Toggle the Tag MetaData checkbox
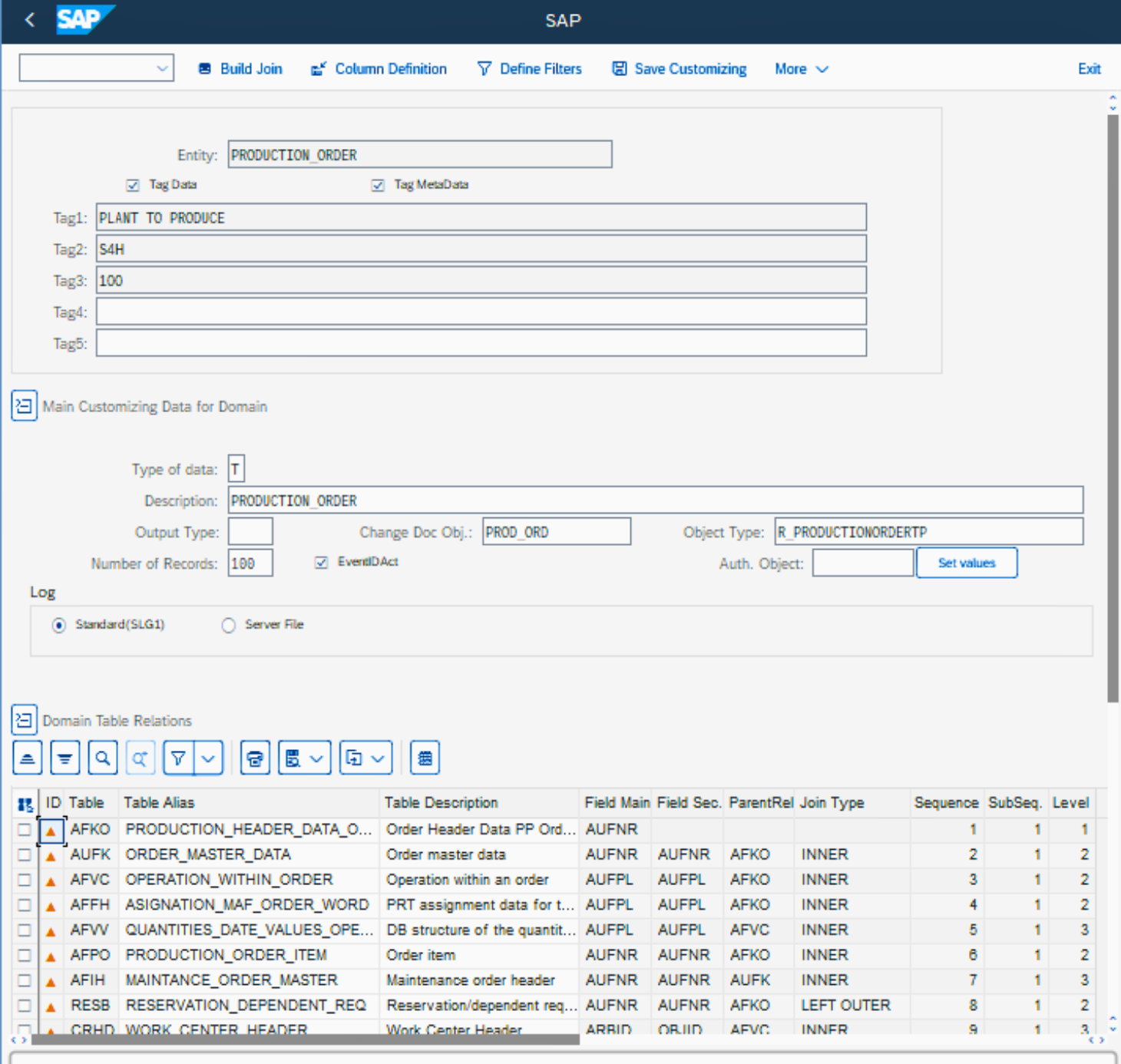The image size is (1121, 1064). click(x=378, y=185)
